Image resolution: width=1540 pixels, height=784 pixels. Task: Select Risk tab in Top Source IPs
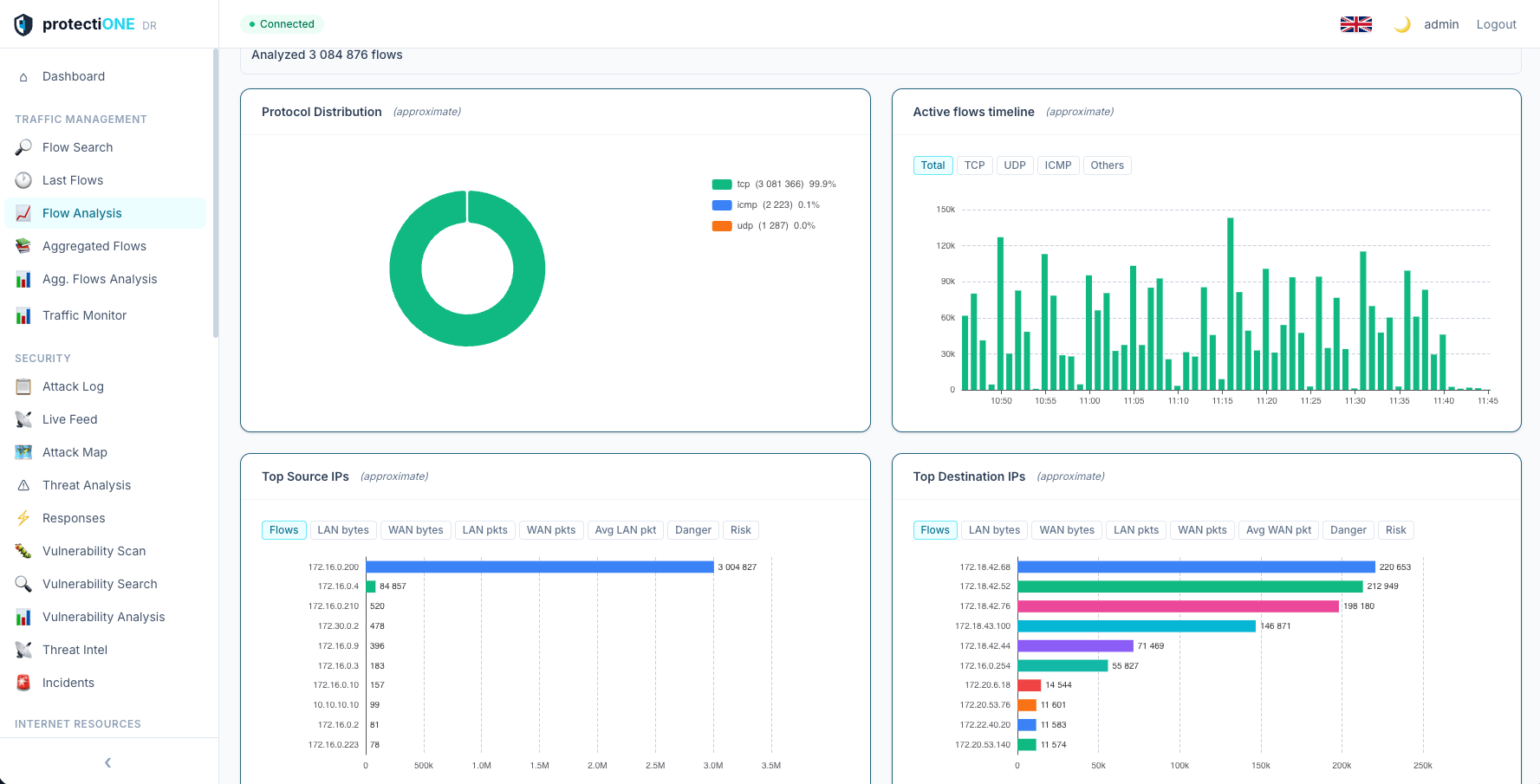click(741, 530)
